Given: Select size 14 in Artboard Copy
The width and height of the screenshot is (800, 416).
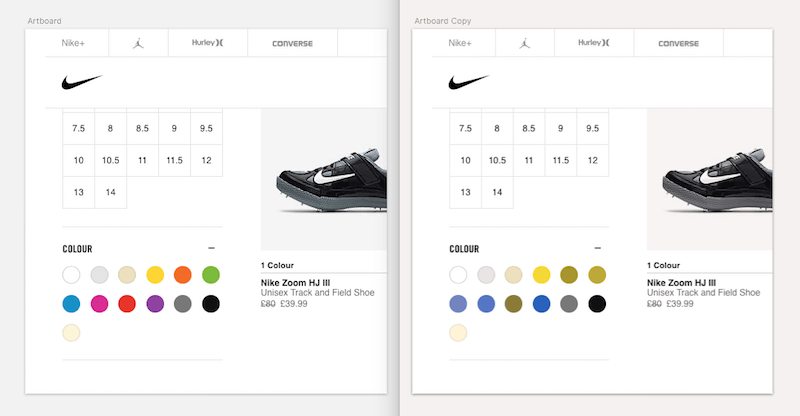Looking at the screenshot, I should tap(497, 192).
